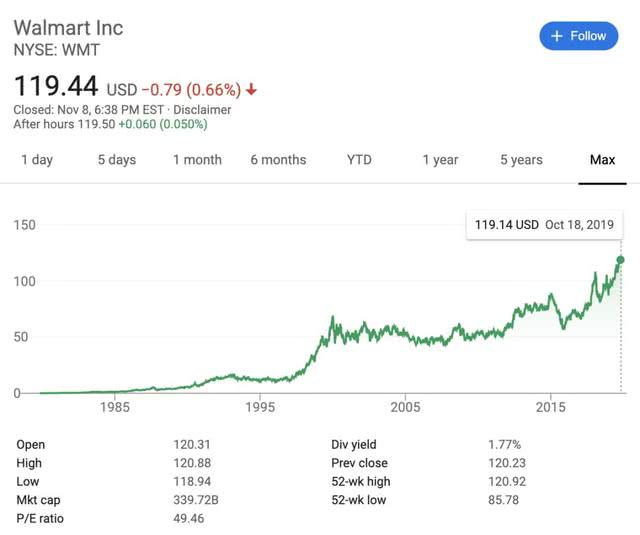Choose the 5 years tab
640x535 pixels.
[x=521, y=160]
